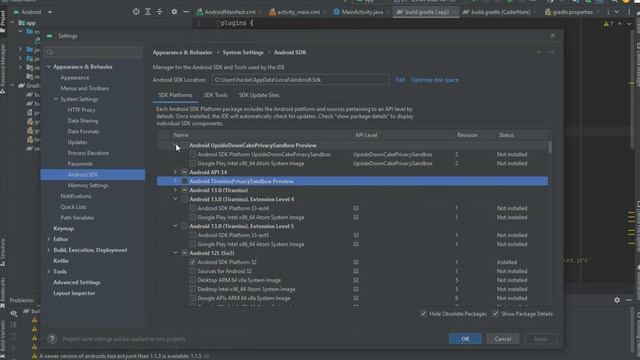
Task: Select SDK Platforms tab
Action: click(x=175, y=95)
